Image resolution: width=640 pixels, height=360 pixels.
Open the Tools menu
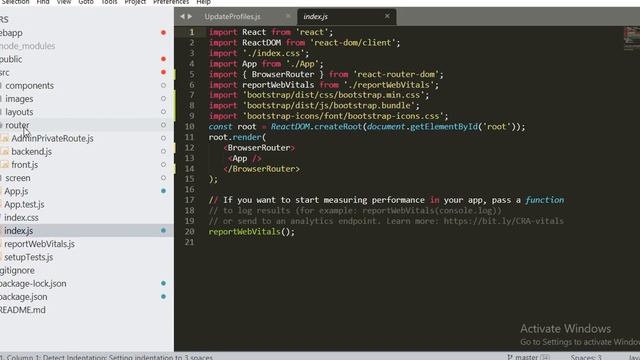pyautogui.click(x=109, y=2)
